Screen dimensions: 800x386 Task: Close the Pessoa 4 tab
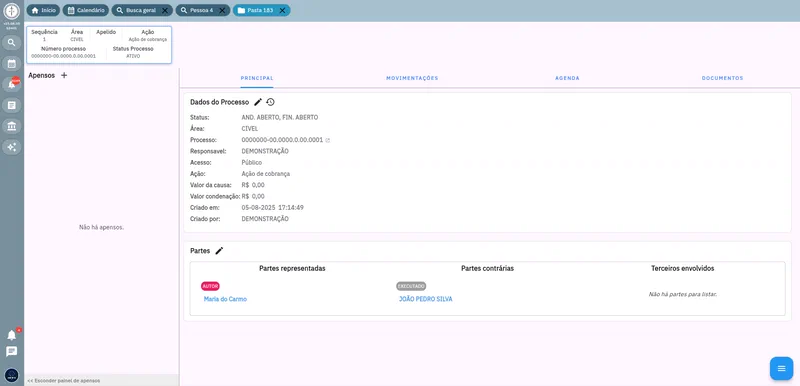pos(222,10)
